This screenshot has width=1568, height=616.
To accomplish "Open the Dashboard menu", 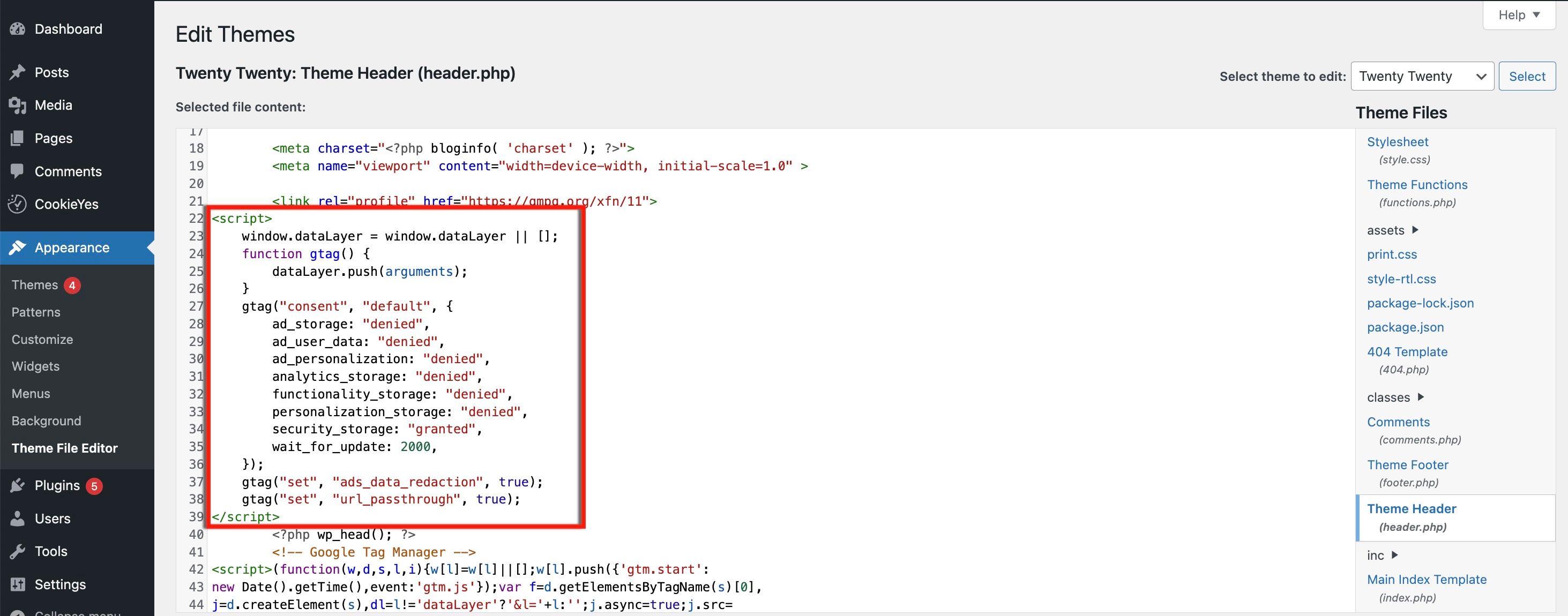I will click(x=68, y=28).
